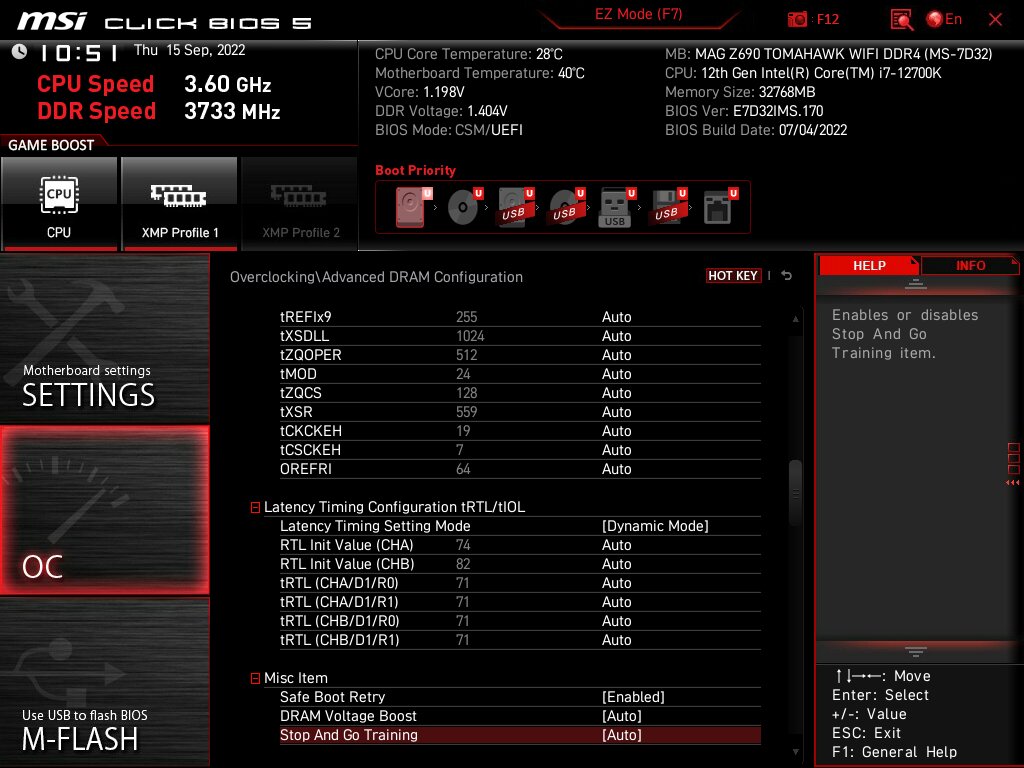Open M-FLASH BIOS flashing menu
The height and width of the screenshot is (768, 1024).
click(104, 682)
